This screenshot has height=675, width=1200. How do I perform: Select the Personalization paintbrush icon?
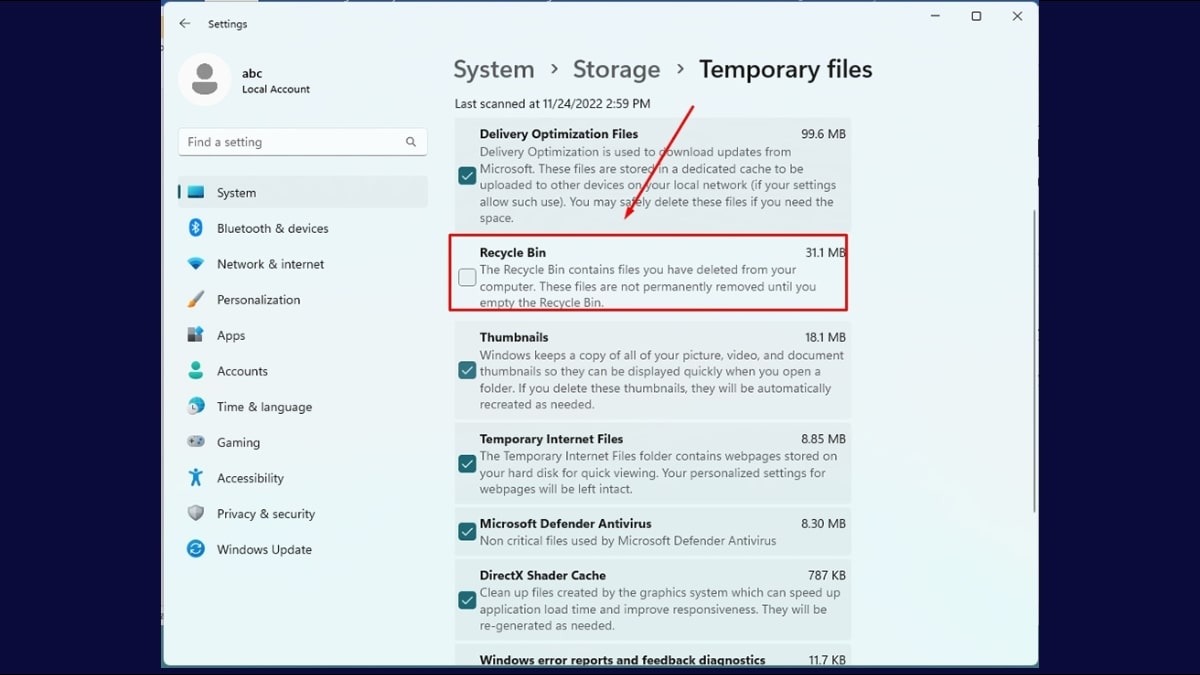pos(196,300)
